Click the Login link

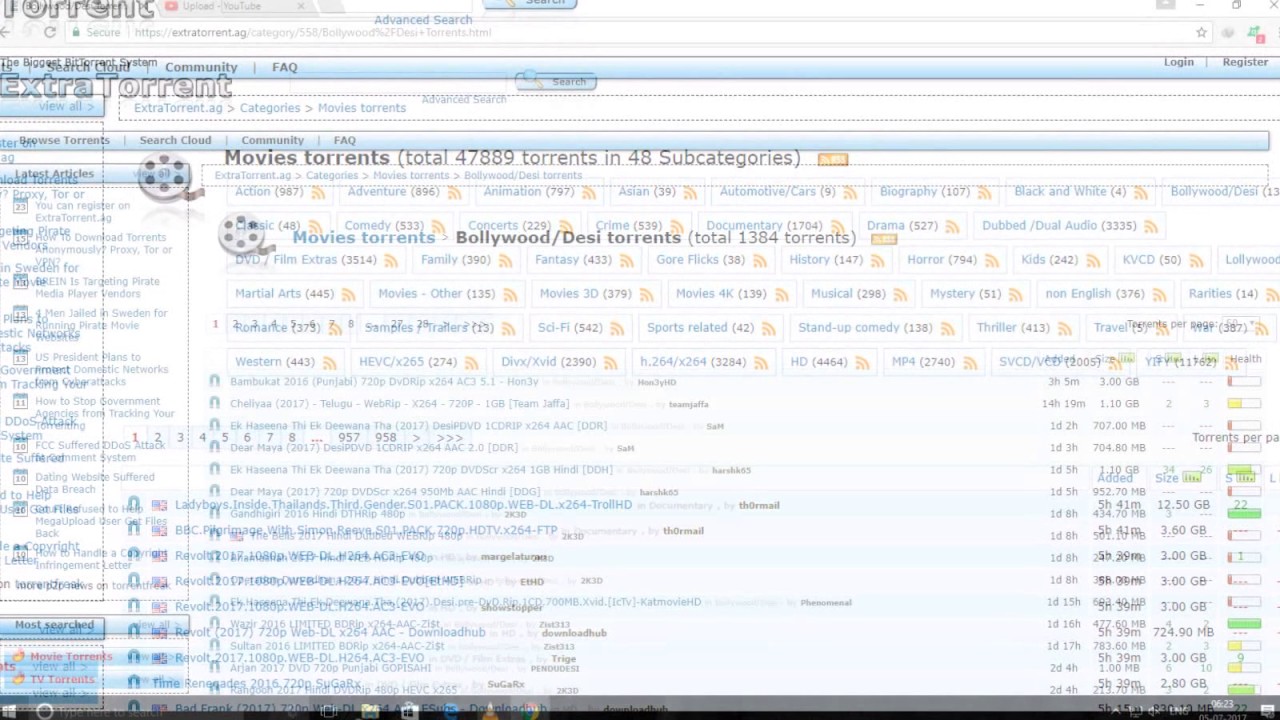coord(1179,62)
